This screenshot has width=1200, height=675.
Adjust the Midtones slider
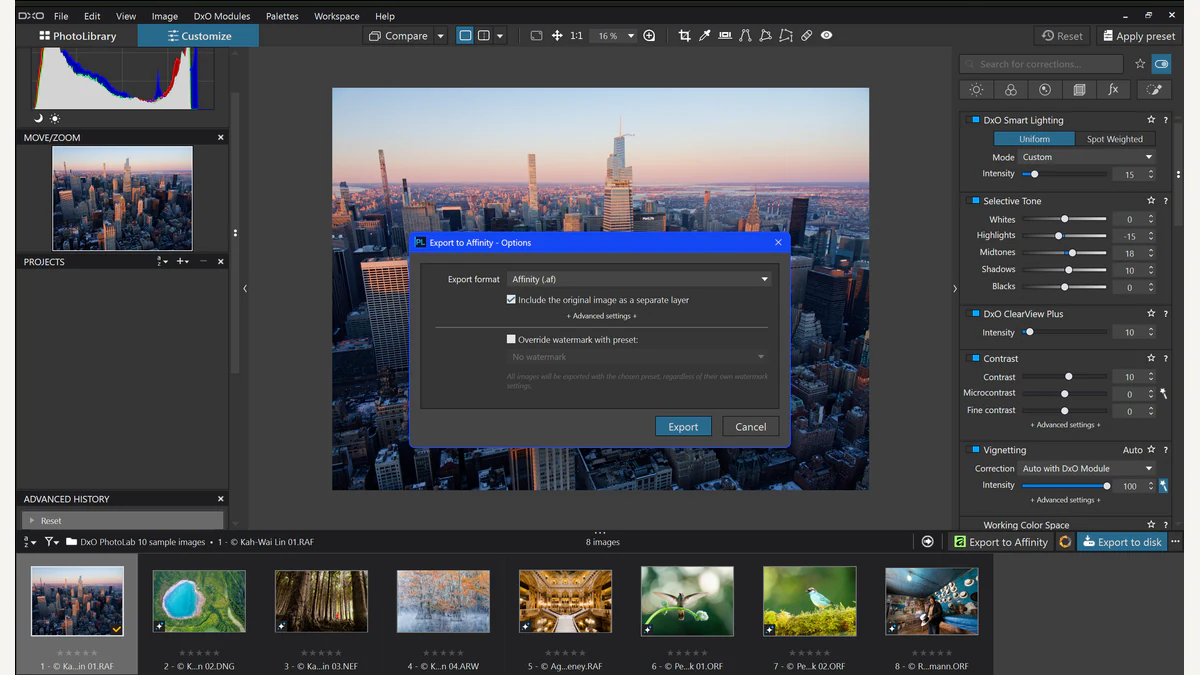1064,253
